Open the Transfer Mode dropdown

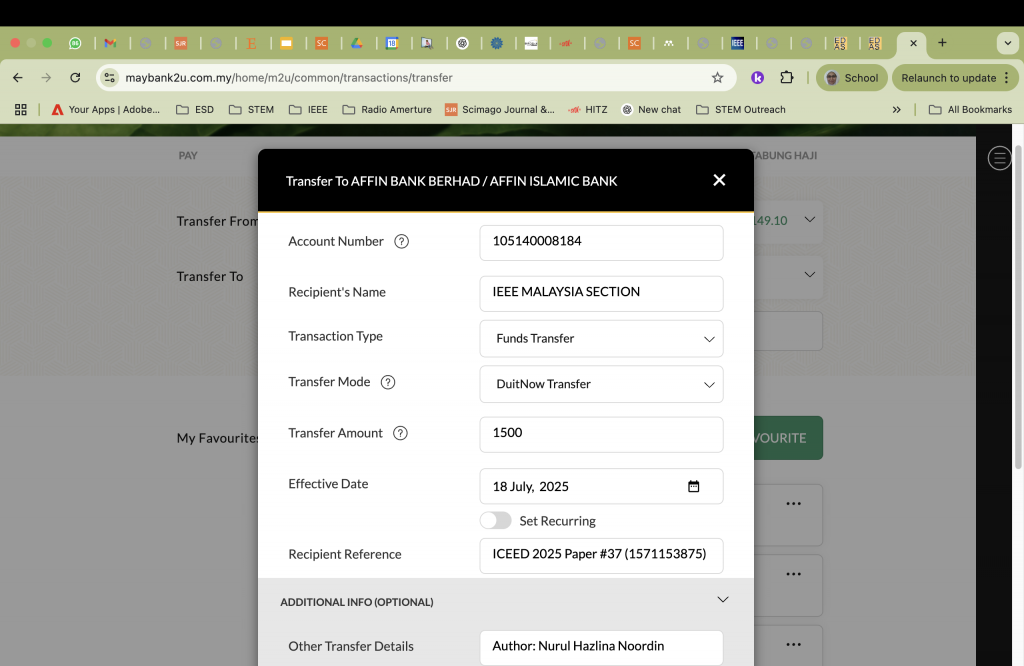pos(601,385)
